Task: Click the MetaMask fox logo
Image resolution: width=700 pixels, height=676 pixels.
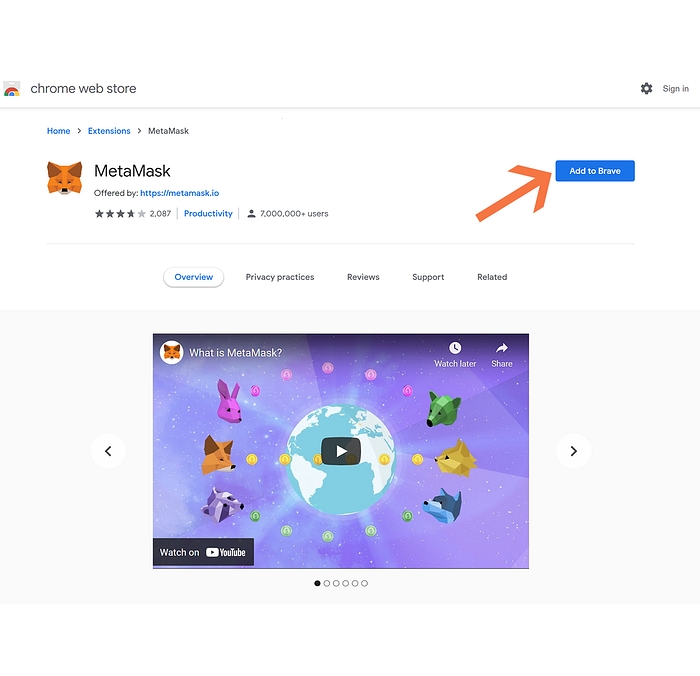Action: pos(65,178)
